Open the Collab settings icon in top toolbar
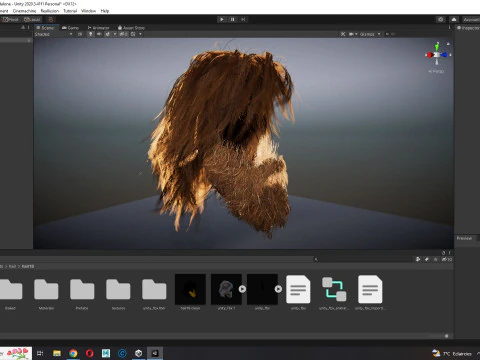 441,19
